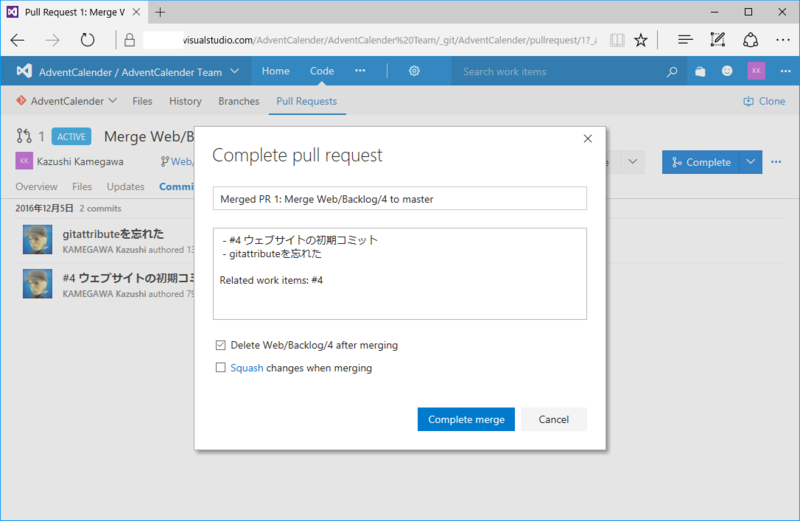Open the Edge more options ellipsis

pyautogui.click(x=783, y=40)
